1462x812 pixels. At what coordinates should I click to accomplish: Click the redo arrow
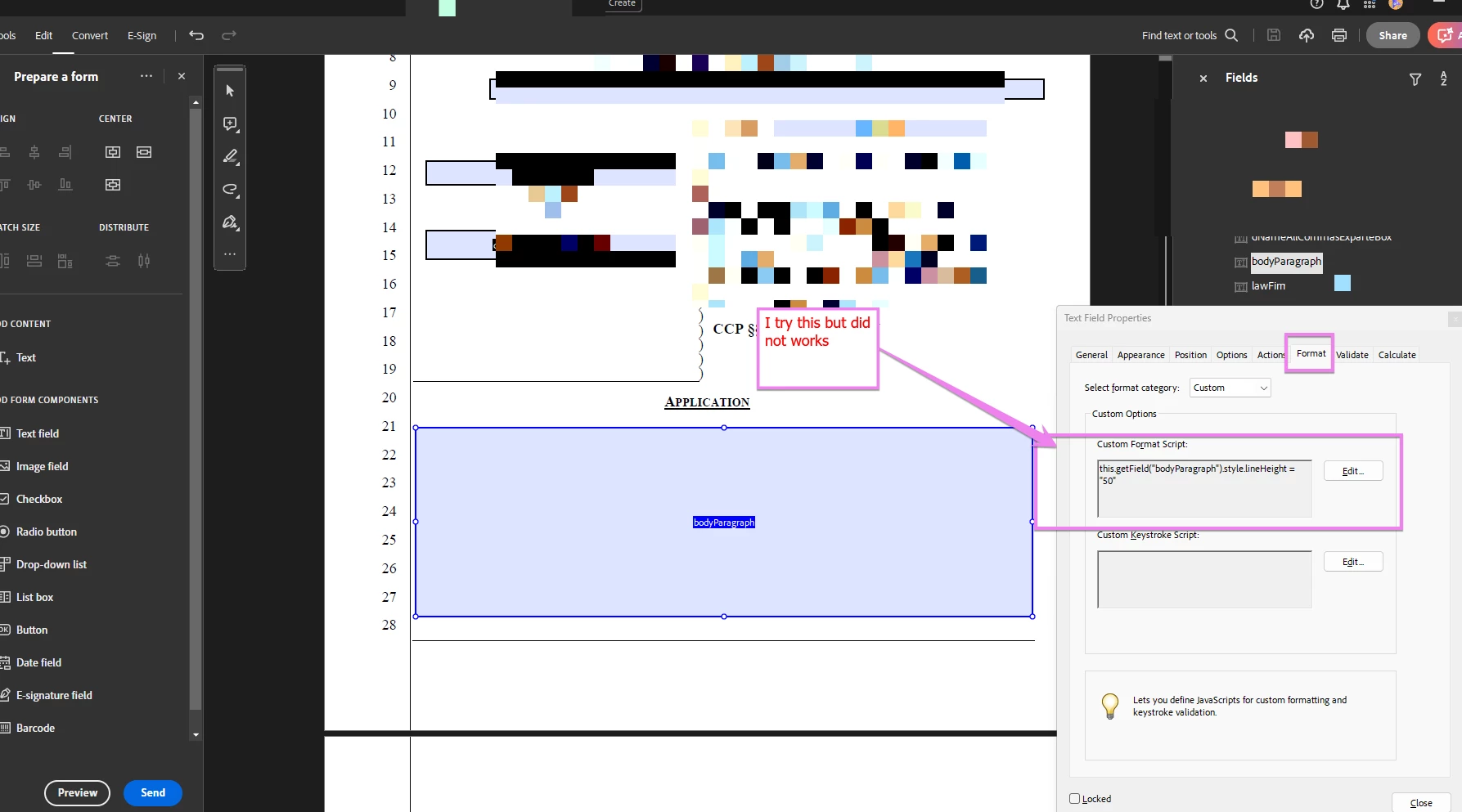coord(229,35)
